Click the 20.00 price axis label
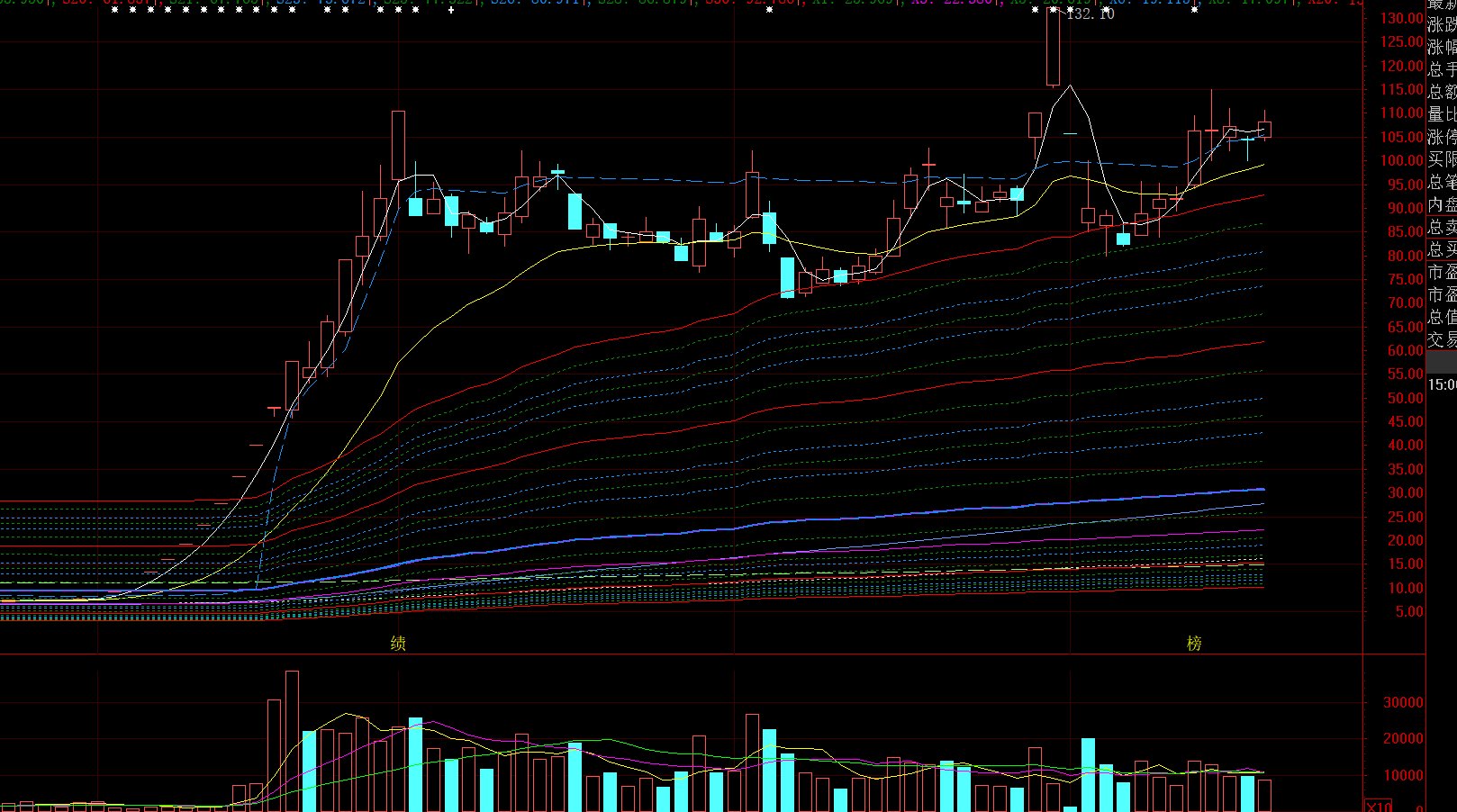 (1406, 540)
